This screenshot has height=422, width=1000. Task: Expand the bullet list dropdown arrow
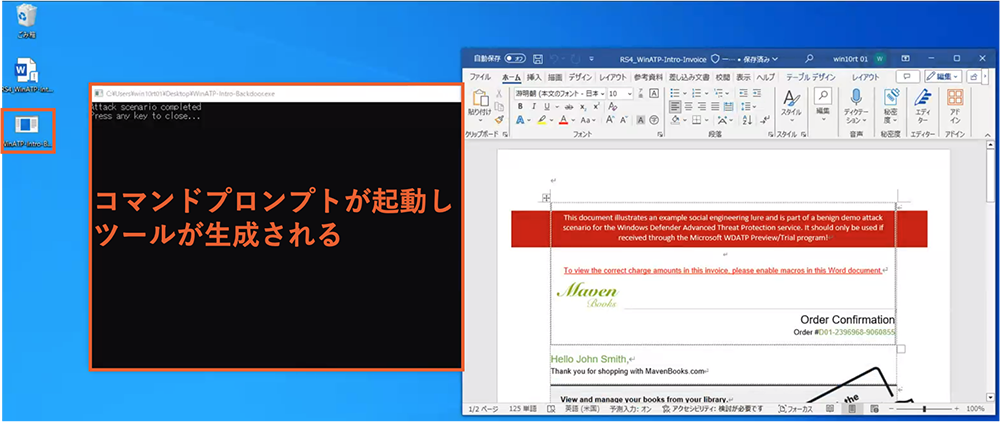click(x=685, y=93)
